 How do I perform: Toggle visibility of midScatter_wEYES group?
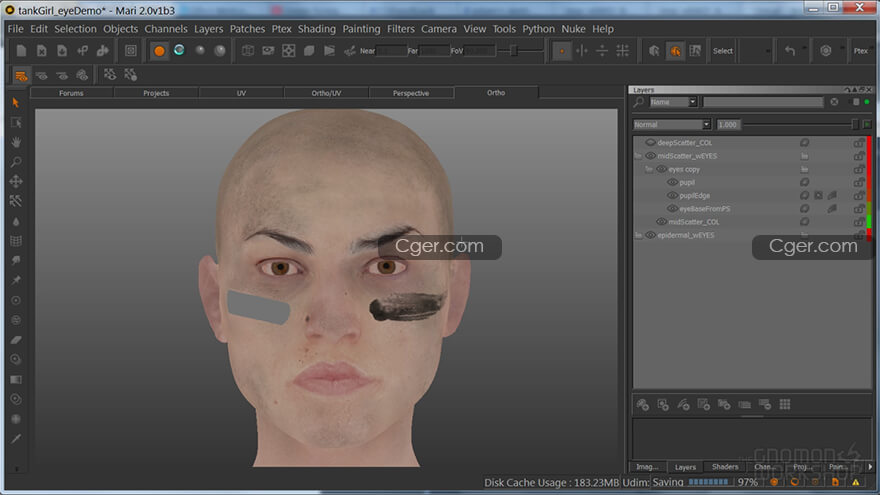click(x=650, y=155)
